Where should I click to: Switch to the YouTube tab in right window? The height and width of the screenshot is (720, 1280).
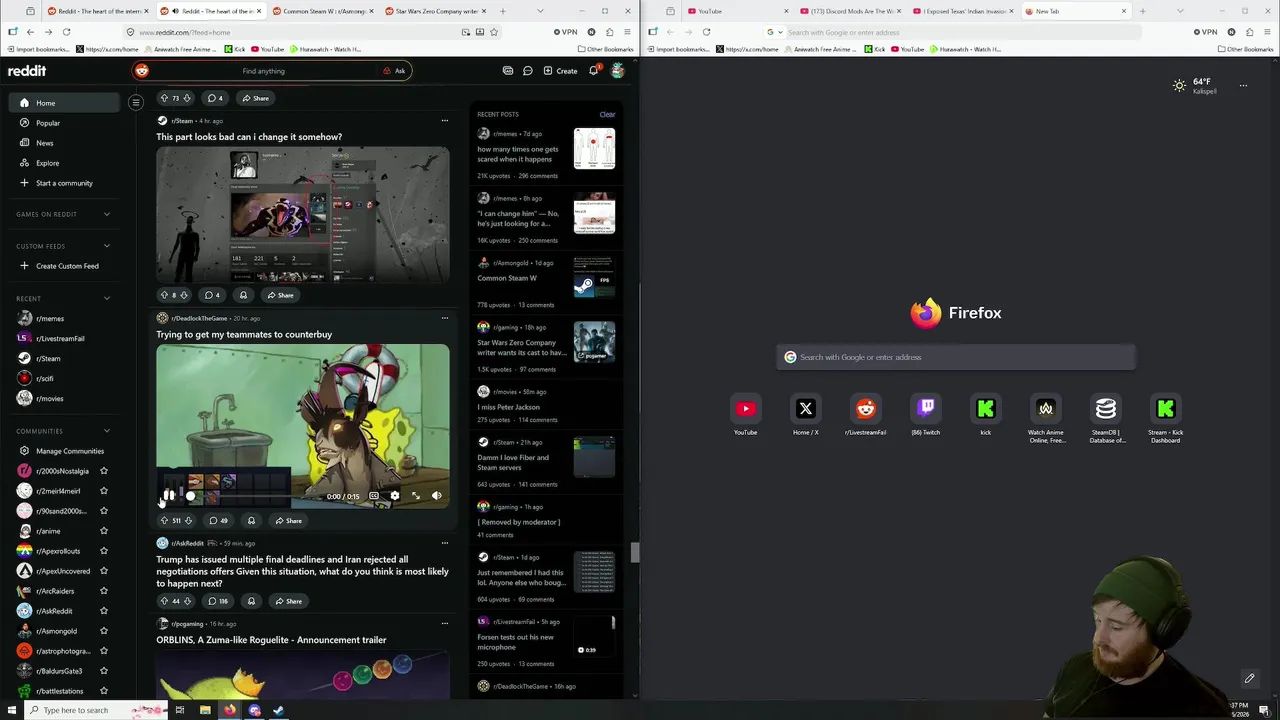tap(738, 11)
